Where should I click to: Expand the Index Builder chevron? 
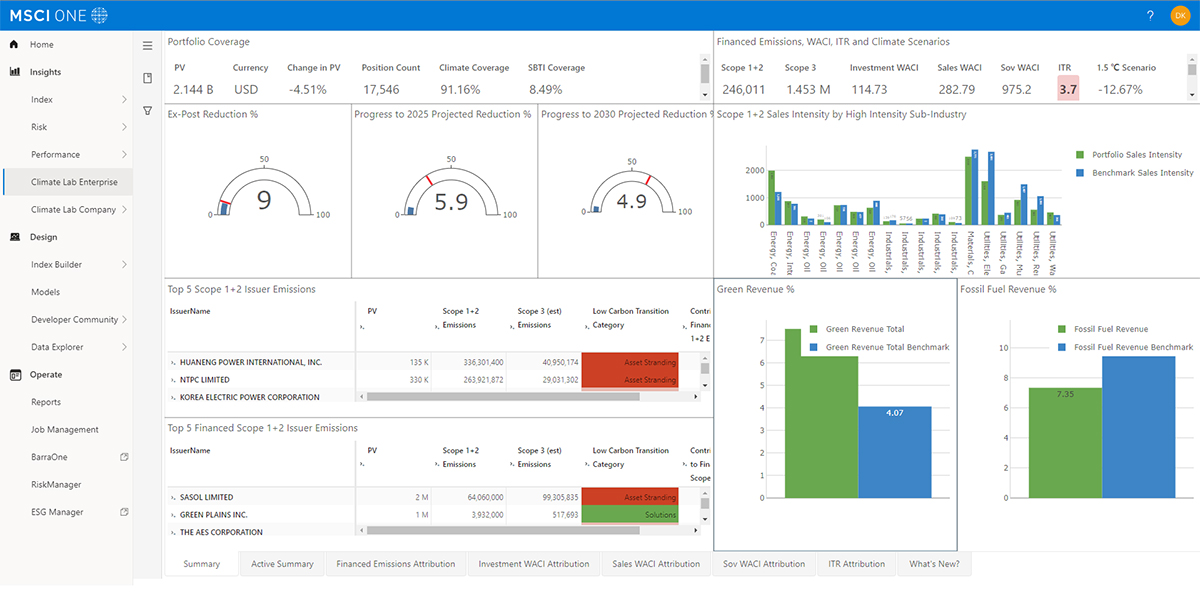coord(124,265)
